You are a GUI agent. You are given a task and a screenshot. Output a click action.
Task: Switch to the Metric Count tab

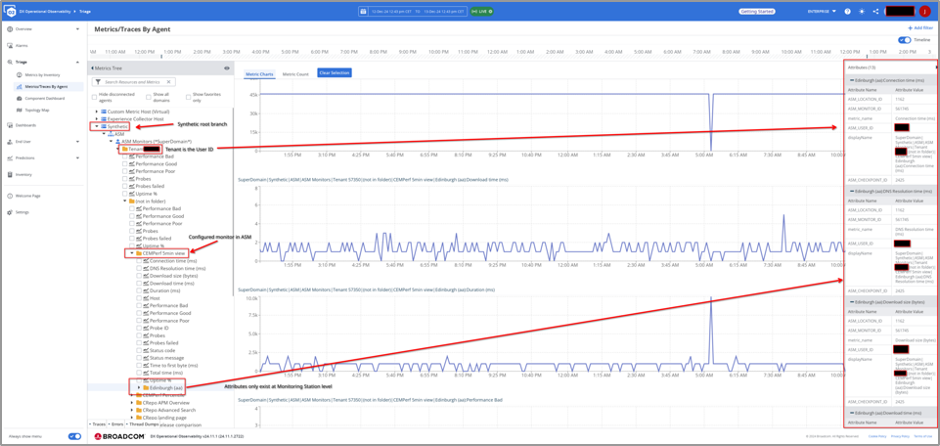295,73
